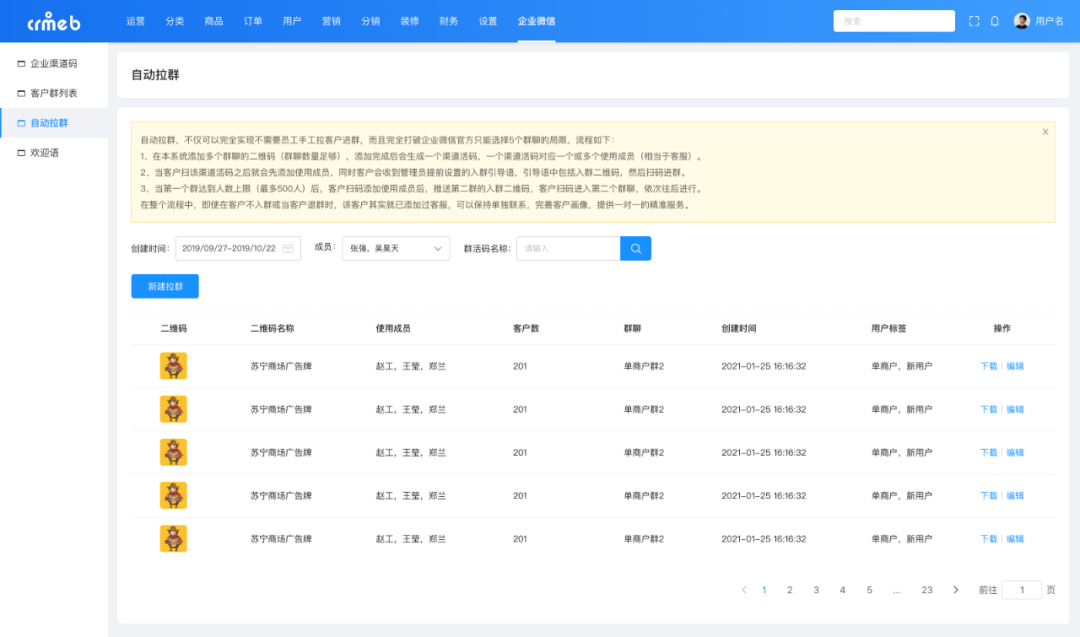Open QR thumbnail in first table row
This screenshot has height=637, width=1080.
174,366
